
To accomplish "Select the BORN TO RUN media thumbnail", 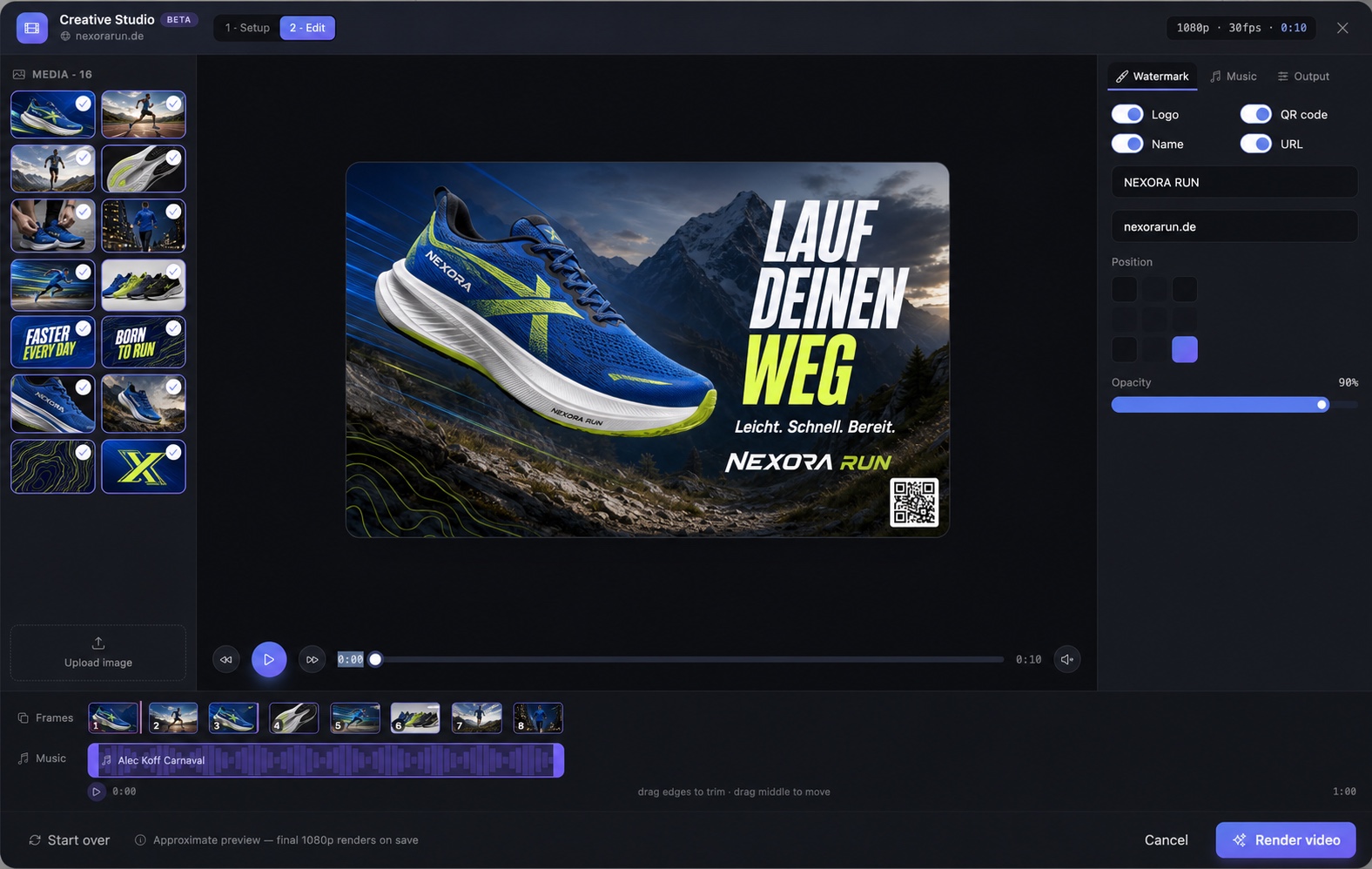I will [144, 341].
